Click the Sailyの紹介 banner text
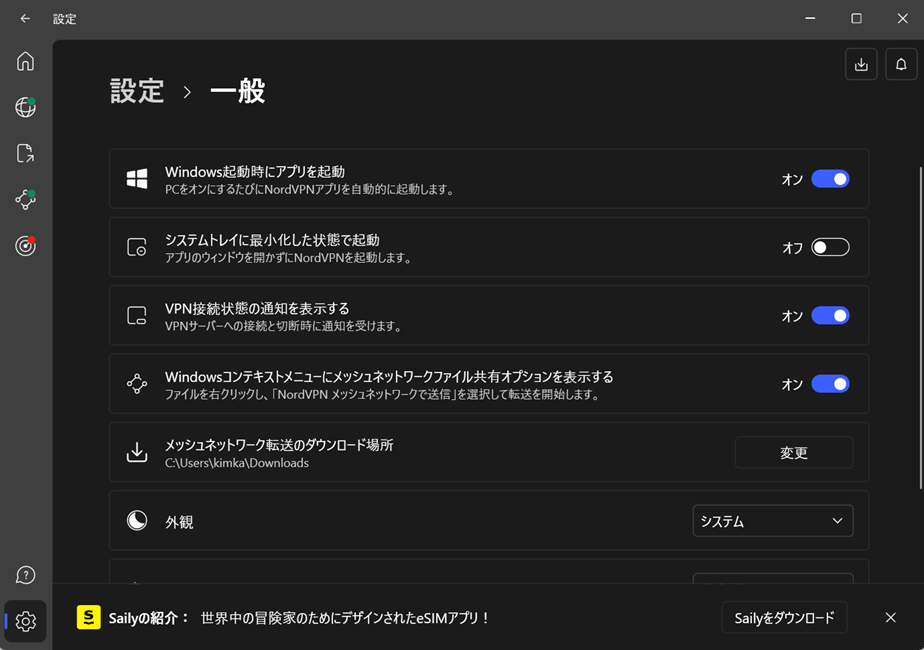Viewport: 924px width, 650px height. 148,618
